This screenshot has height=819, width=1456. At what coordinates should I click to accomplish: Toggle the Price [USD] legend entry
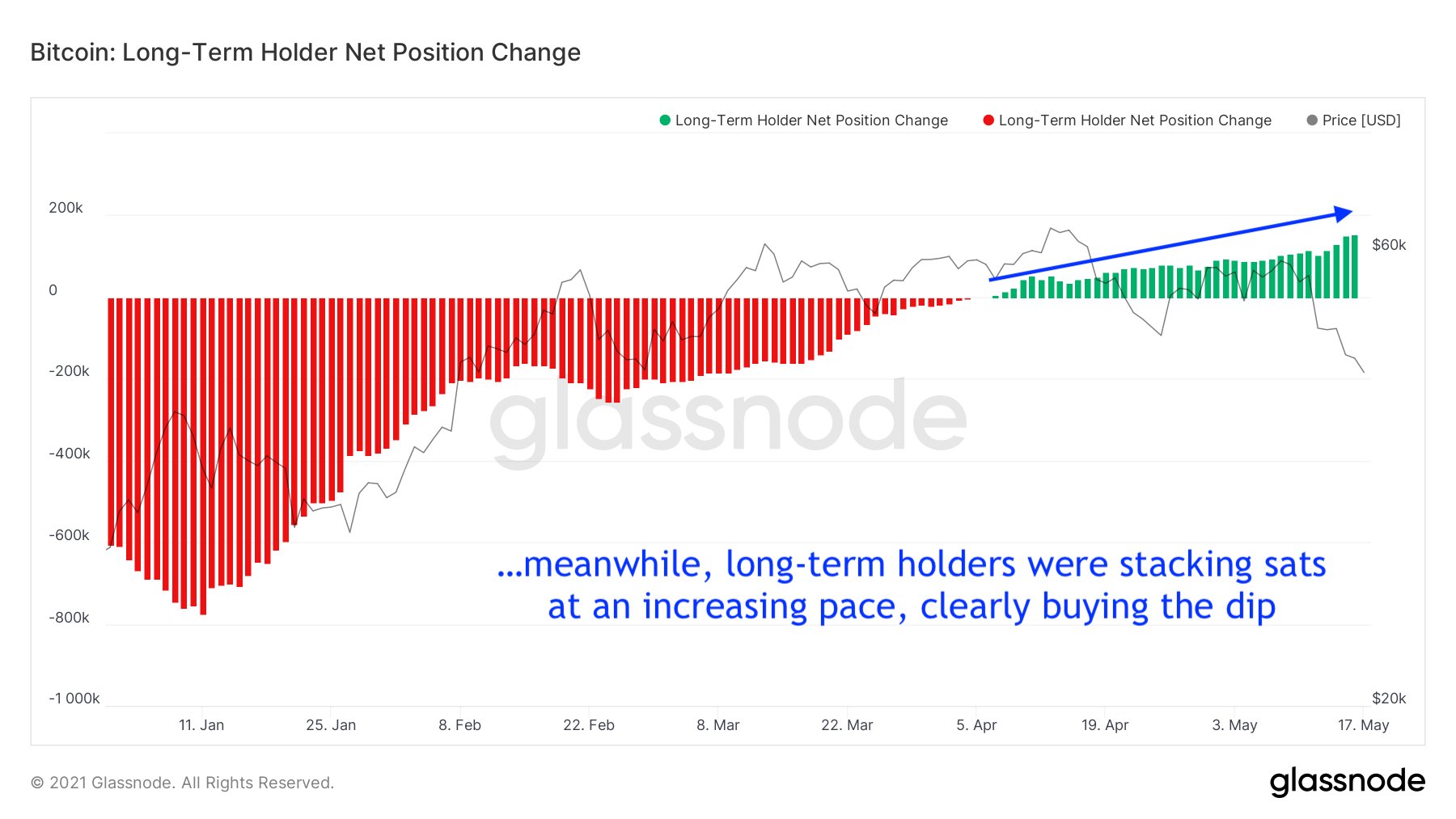click(1354, 120)
